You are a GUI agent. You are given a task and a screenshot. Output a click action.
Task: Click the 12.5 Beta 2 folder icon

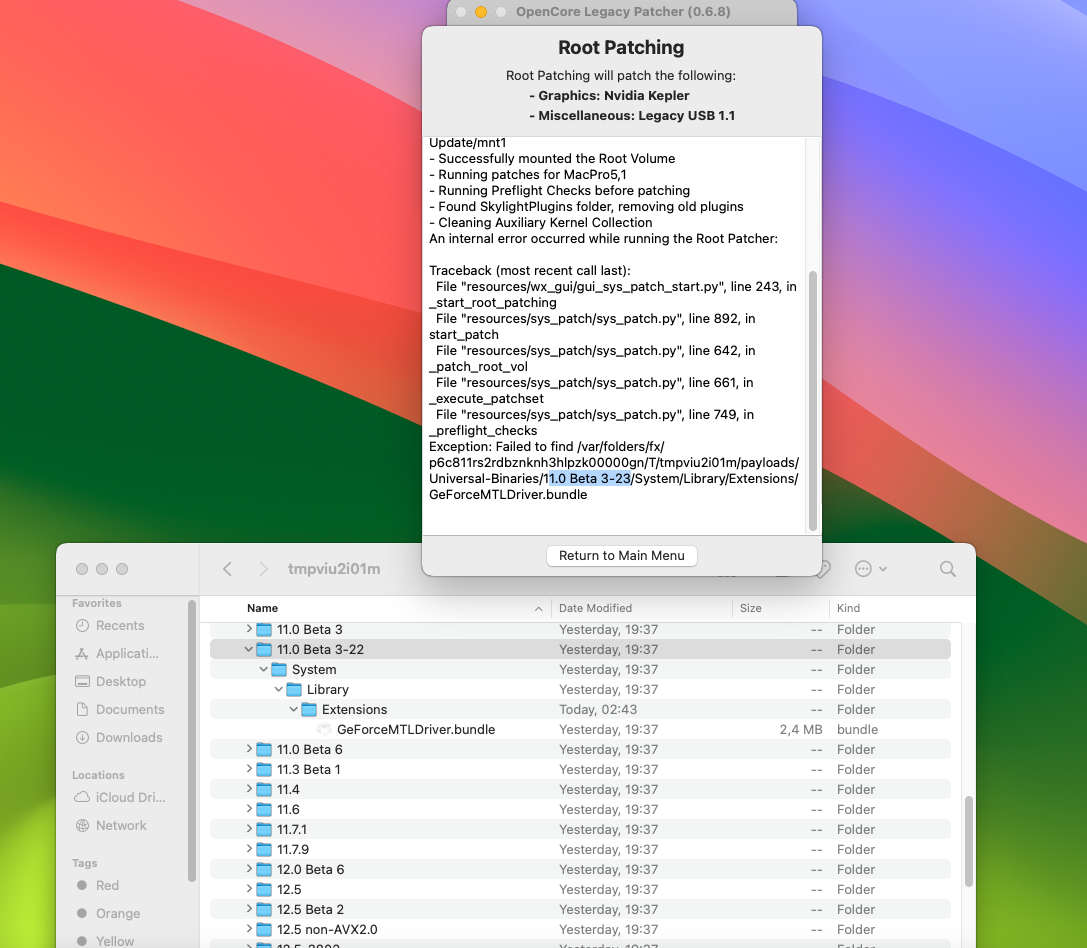[264, 910]
